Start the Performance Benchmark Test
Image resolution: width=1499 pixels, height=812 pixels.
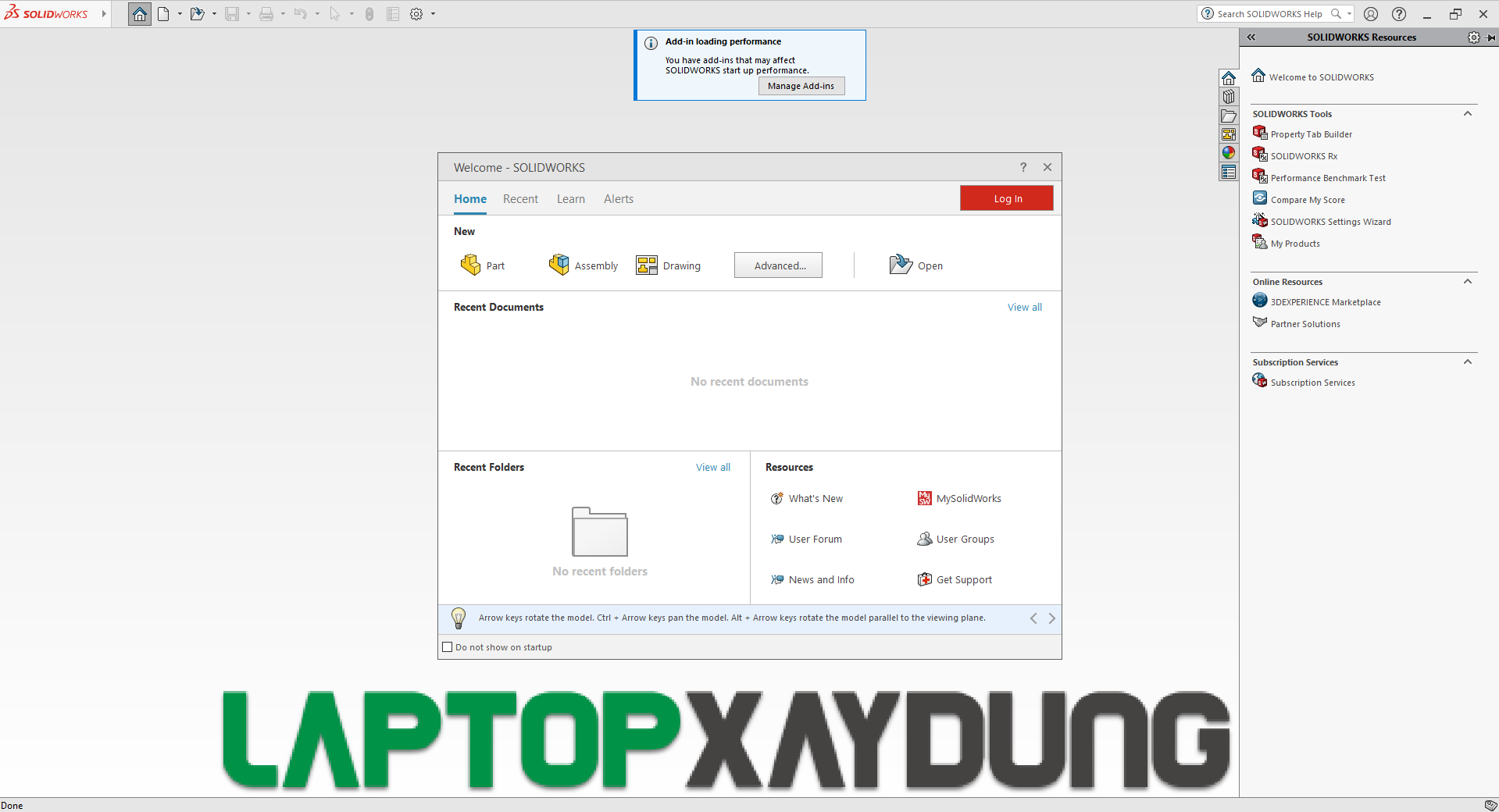click(1327, 177)
